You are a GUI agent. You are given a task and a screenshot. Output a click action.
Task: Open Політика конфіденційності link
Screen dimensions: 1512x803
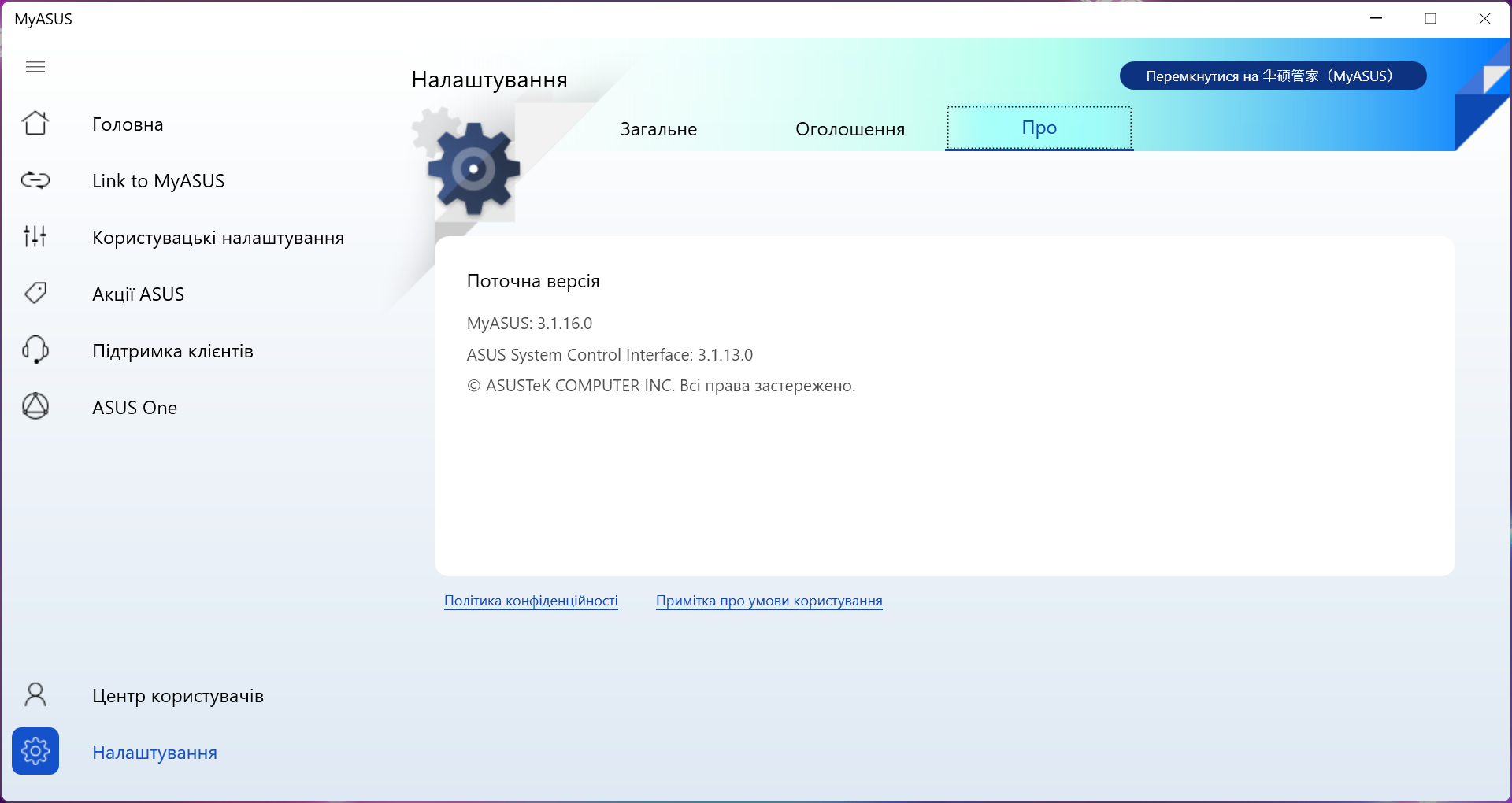point(531,601)
